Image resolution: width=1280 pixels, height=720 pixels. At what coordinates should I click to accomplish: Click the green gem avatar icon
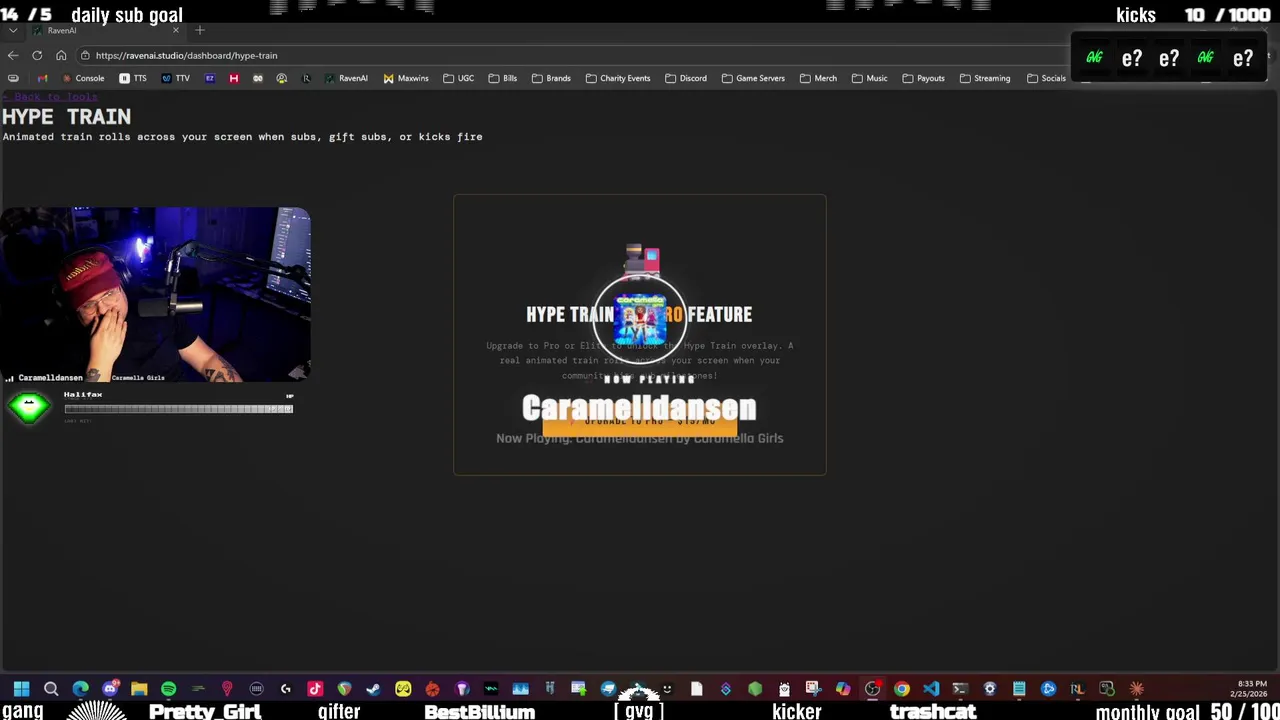pyautogui.click(x=29, y=407)
